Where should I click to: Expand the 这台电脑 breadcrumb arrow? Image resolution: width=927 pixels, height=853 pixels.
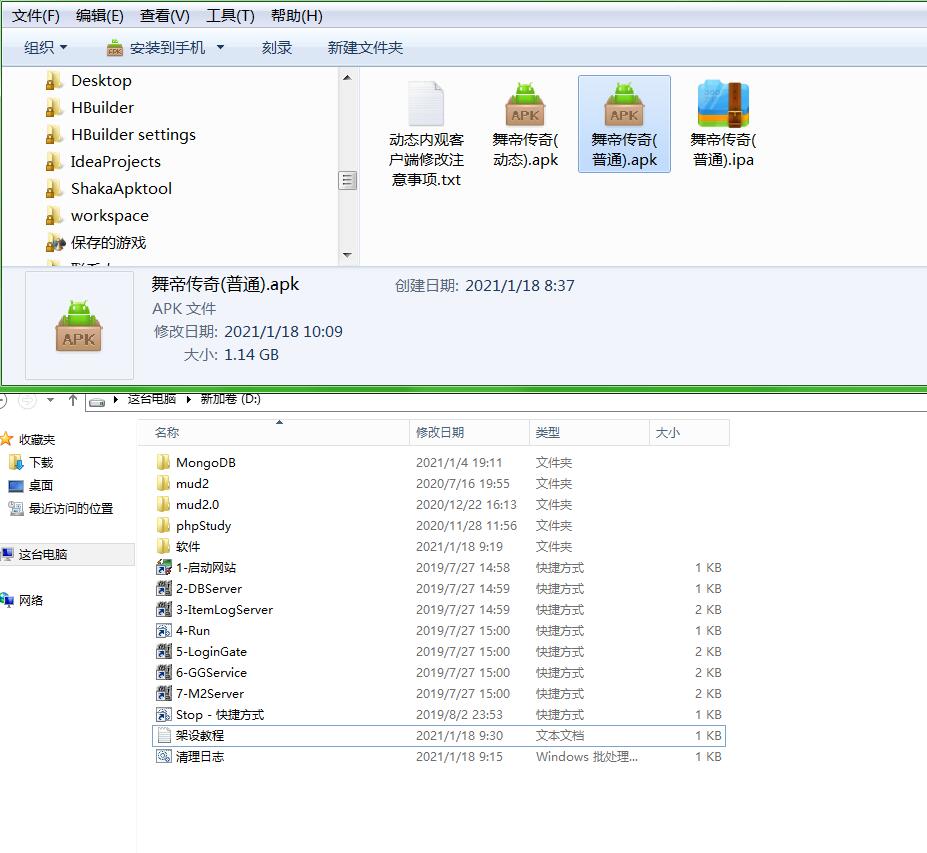point(188,399)
